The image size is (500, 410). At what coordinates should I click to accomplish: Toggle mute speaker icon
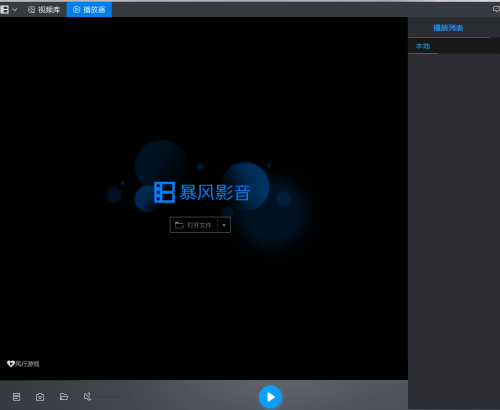87,397
